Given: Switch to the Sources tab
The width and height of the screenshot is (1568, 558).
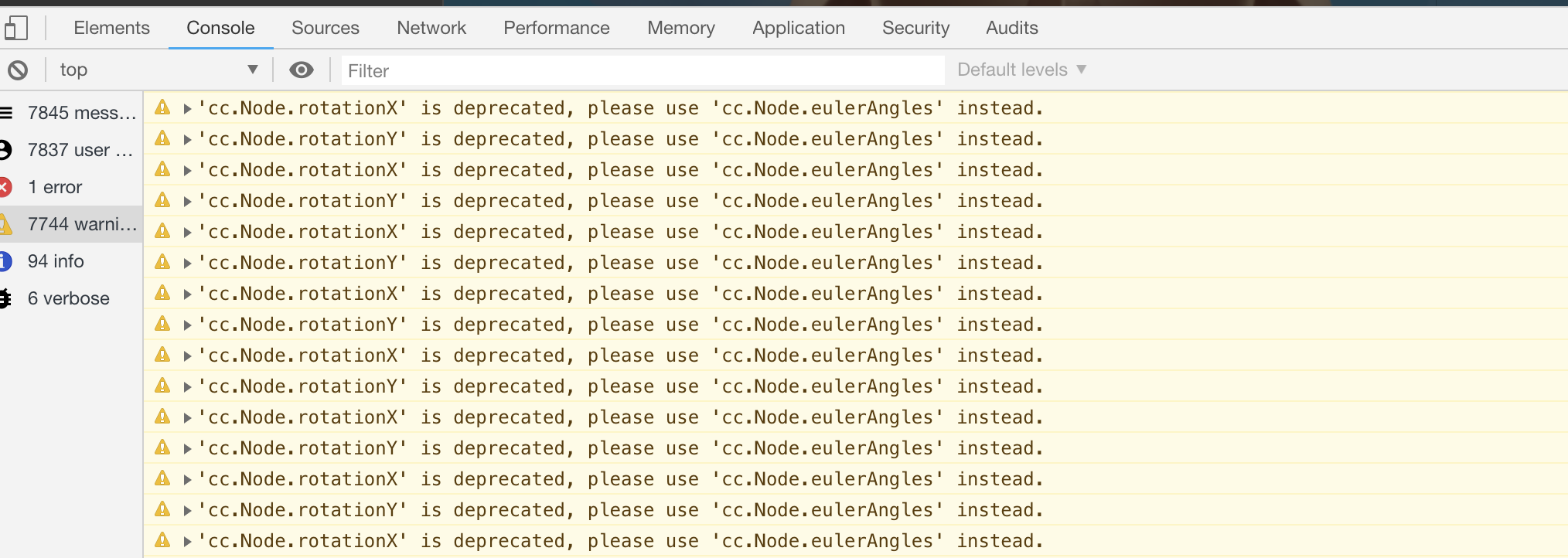Looking at the screenshot, I should (x=325, y=28).
